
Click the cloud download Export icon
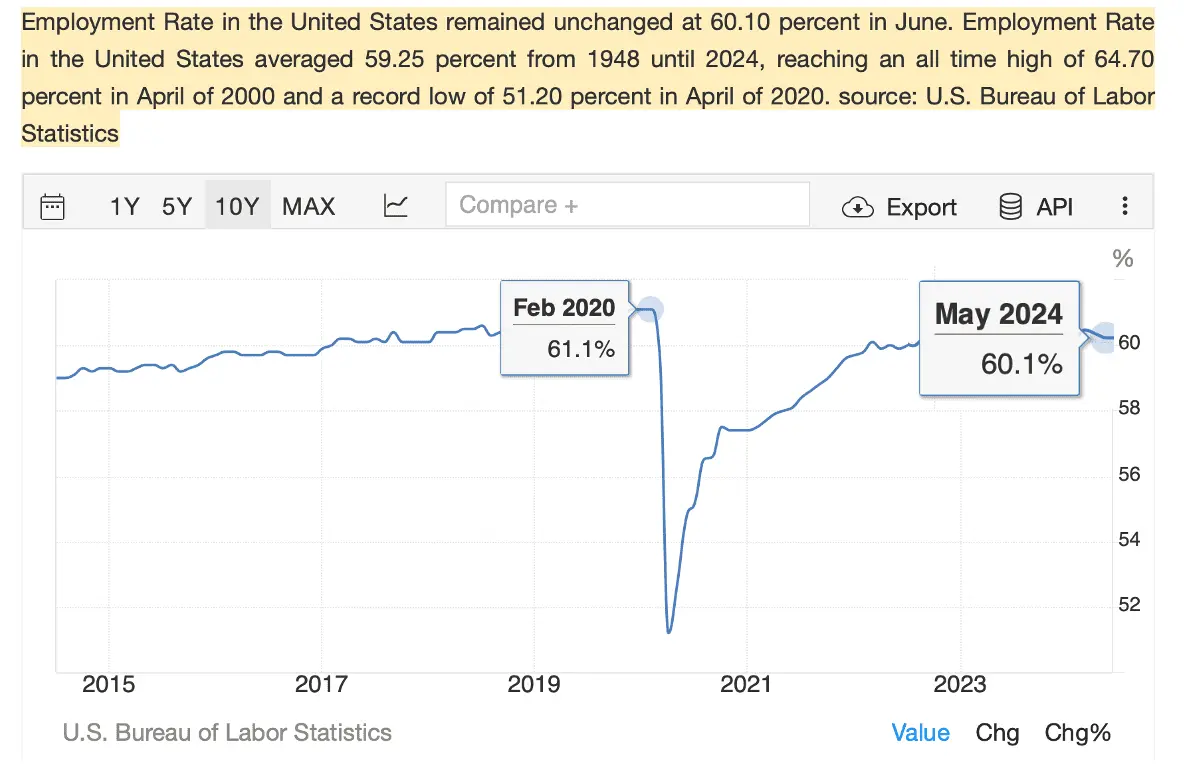858,207
